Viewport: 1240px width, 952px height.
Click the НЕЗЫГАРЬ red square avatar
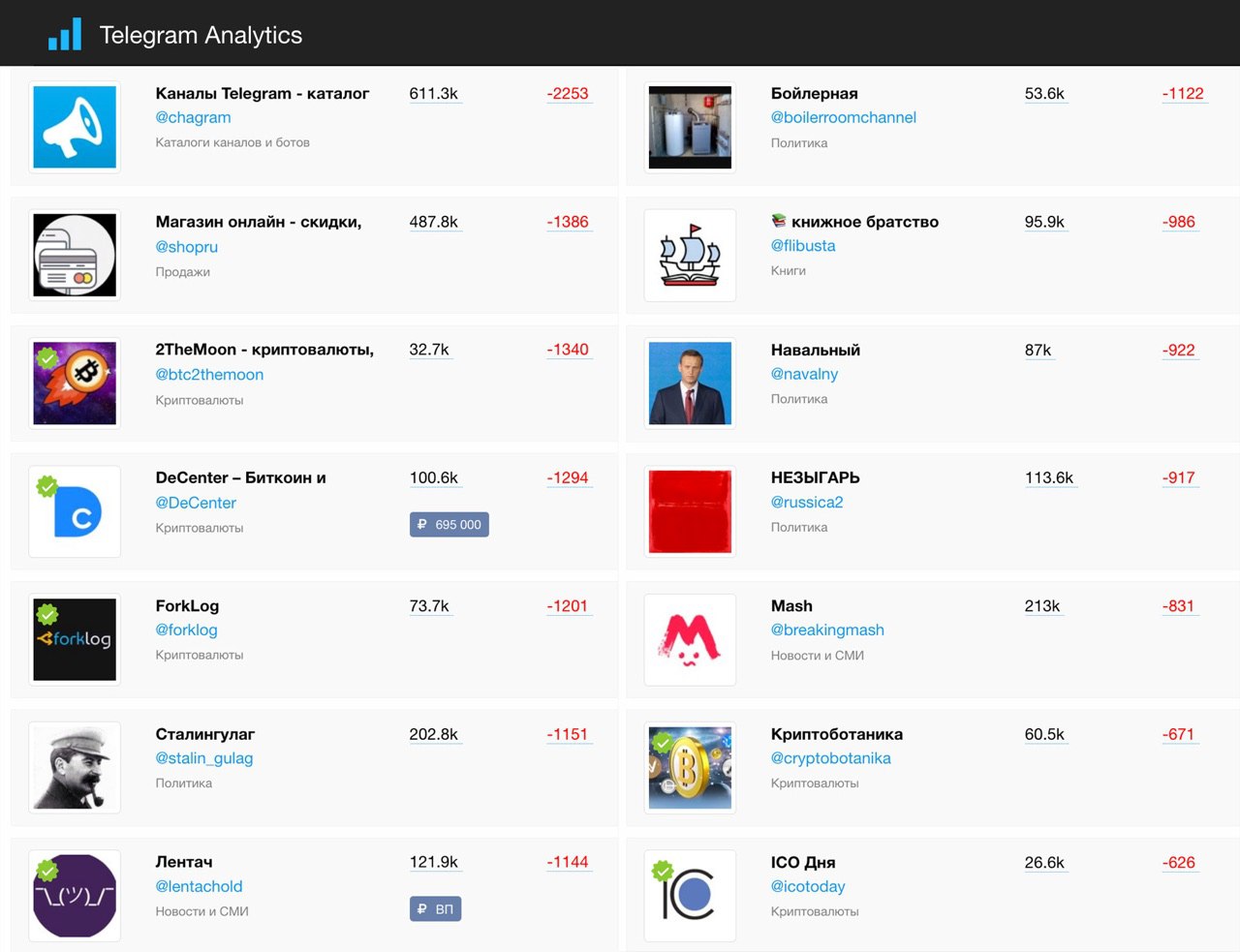tap(690, 511)
